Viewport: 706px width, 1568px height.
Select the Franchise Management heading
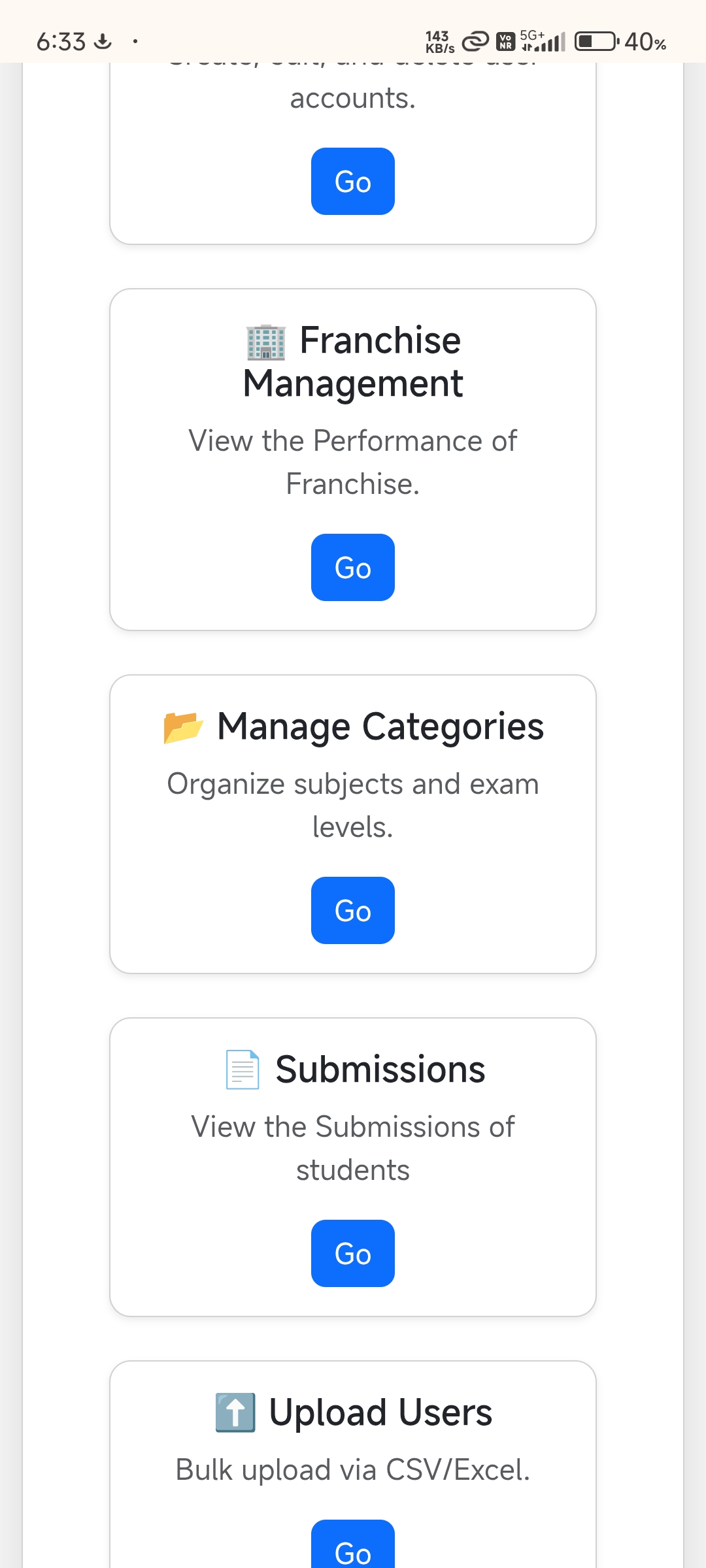coord(353,361)
